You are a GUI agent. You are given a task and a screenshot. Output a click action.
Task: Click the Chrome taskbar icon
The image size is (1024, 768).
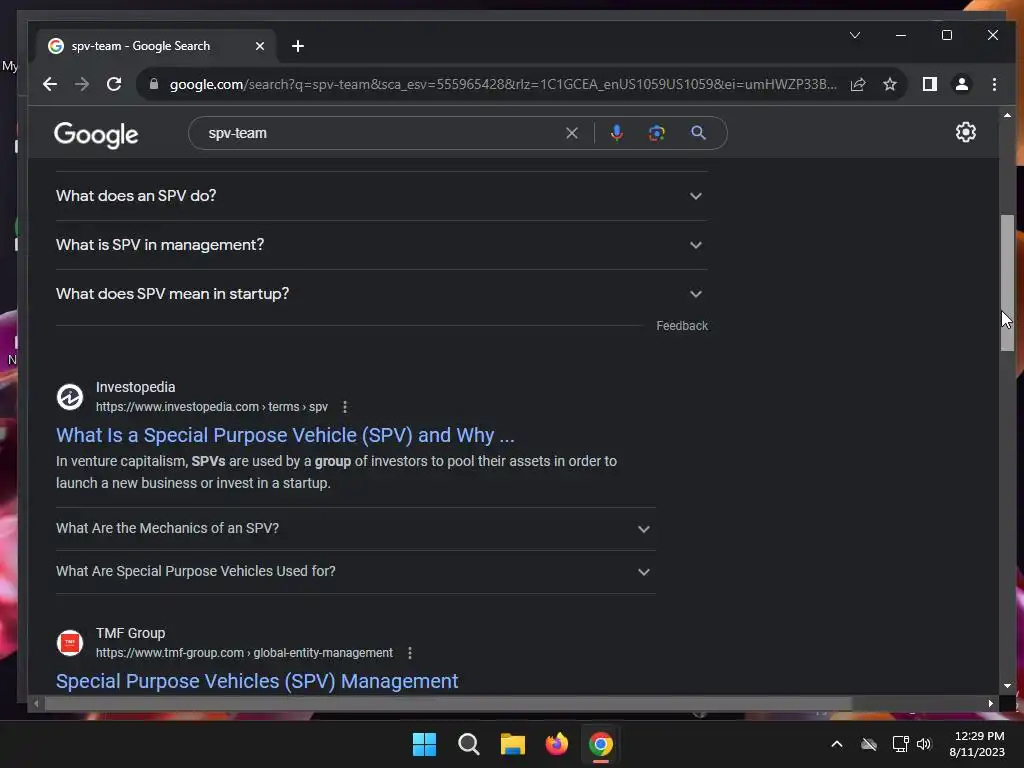pos(601,744)
